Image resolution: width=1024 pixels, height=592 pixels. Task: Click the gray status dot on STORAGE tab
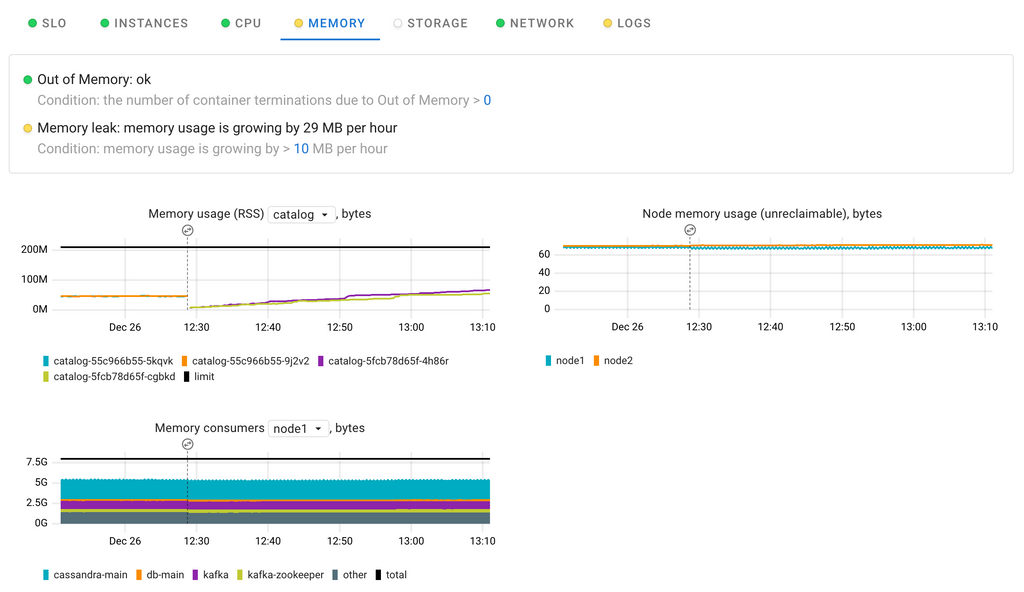tap(398, 23)
